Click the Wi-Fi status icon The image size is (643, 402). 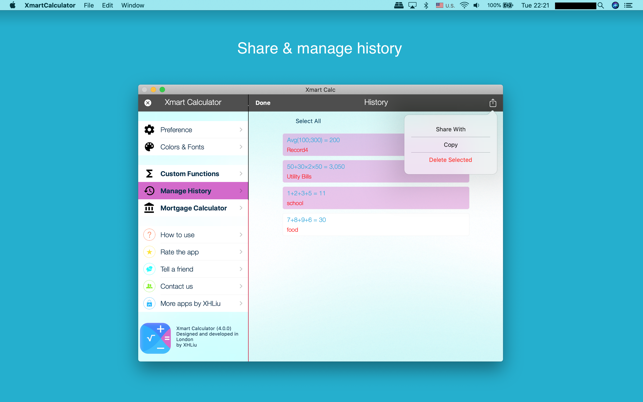[x=464, y=5]
